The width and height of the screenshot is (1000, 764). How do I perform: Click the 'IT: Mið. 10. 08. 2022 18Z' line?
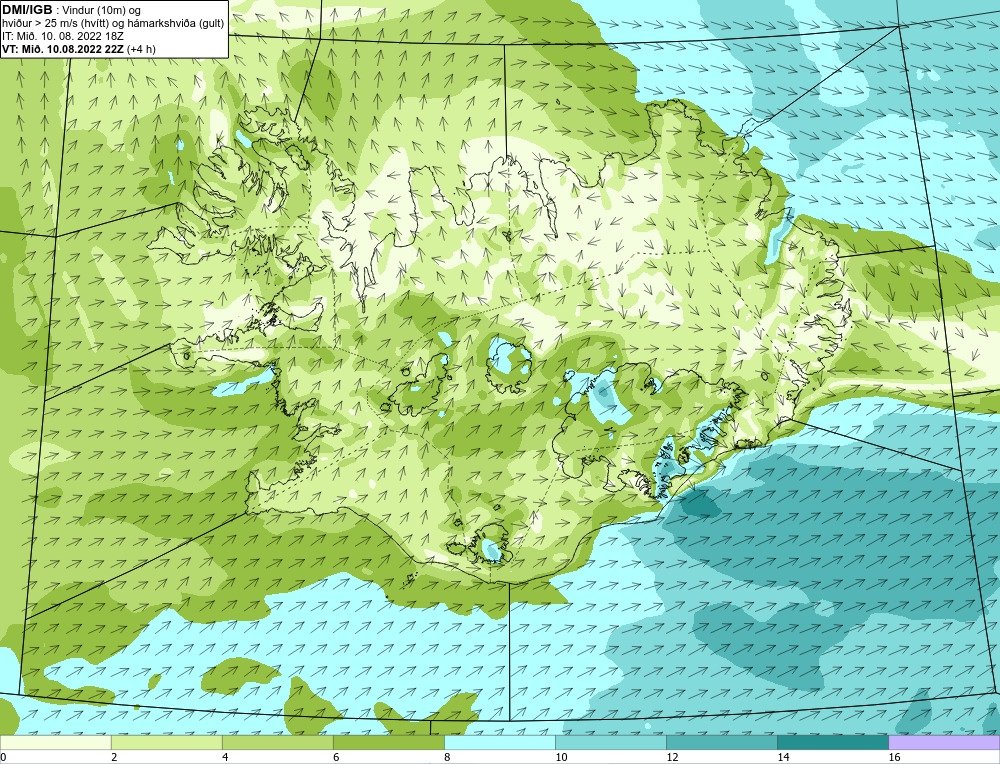[62, 36]
